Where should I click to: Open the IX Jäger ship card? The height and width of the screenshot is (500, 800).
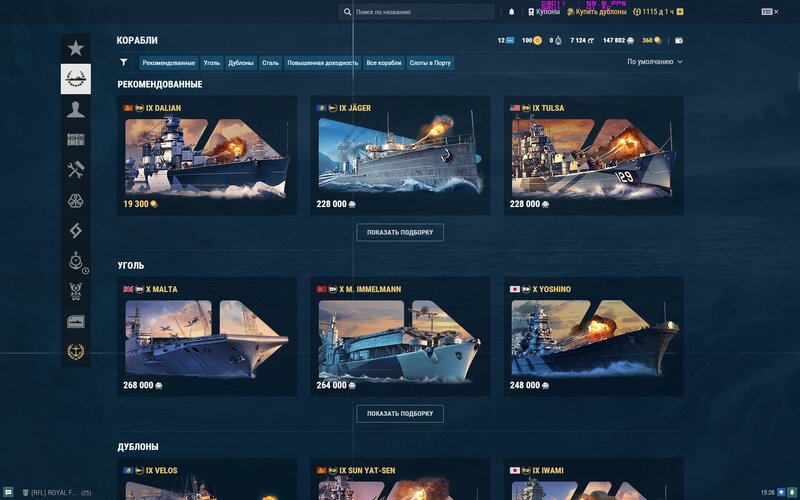click(400, 155)
